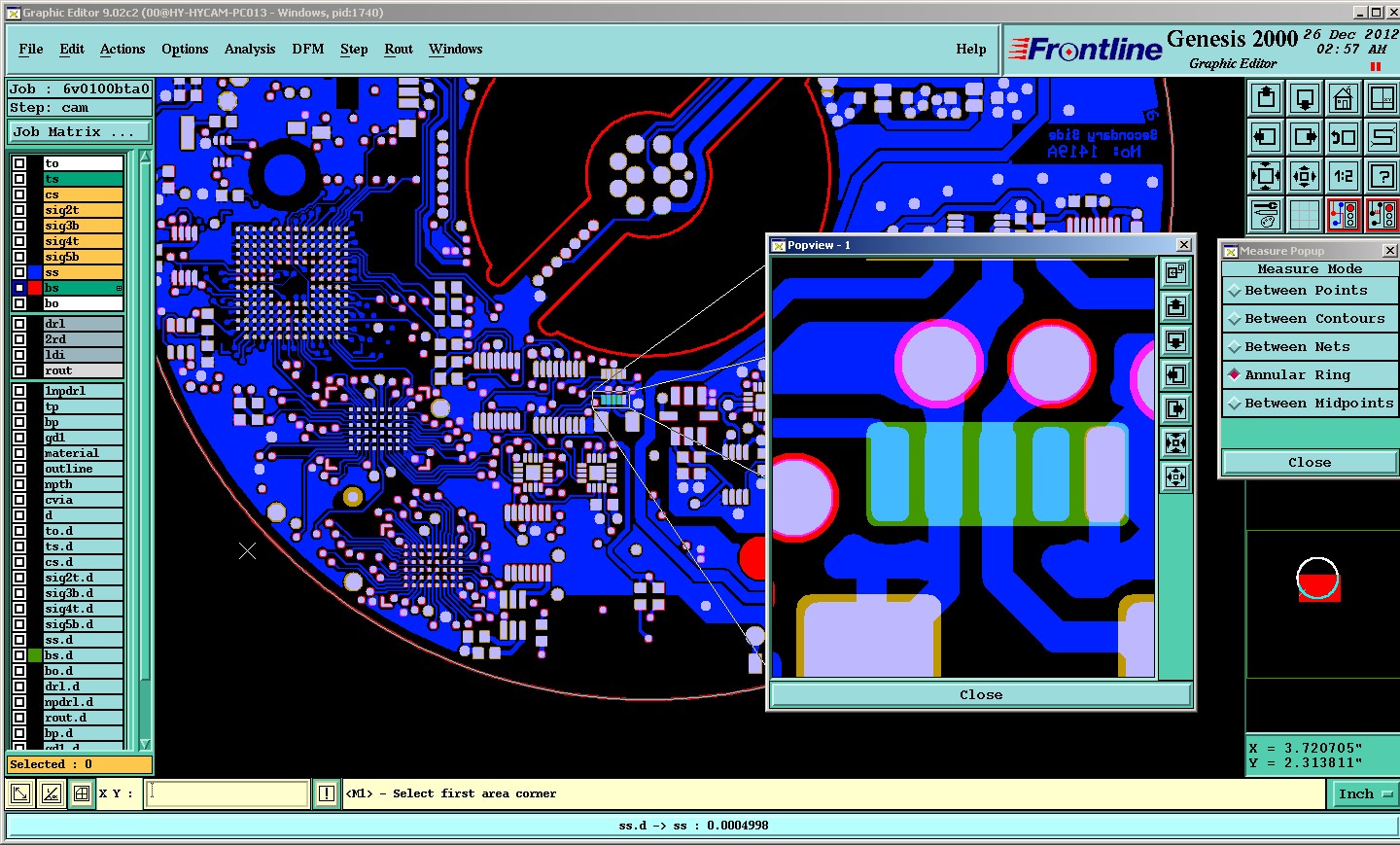Select Between Contours measure mode
This screenshot has width=1400, height=845.
point(1310,319)
